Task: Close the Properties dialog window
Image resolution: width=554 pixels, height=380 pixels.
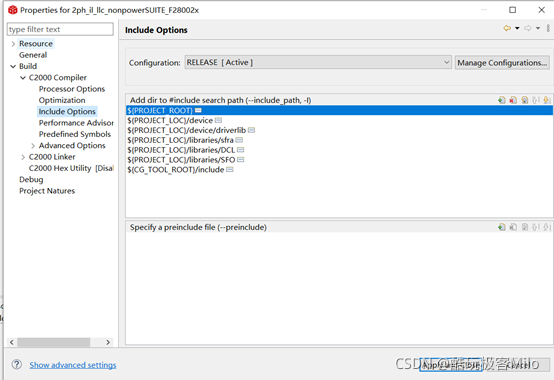Action: (x=541, y=10)
